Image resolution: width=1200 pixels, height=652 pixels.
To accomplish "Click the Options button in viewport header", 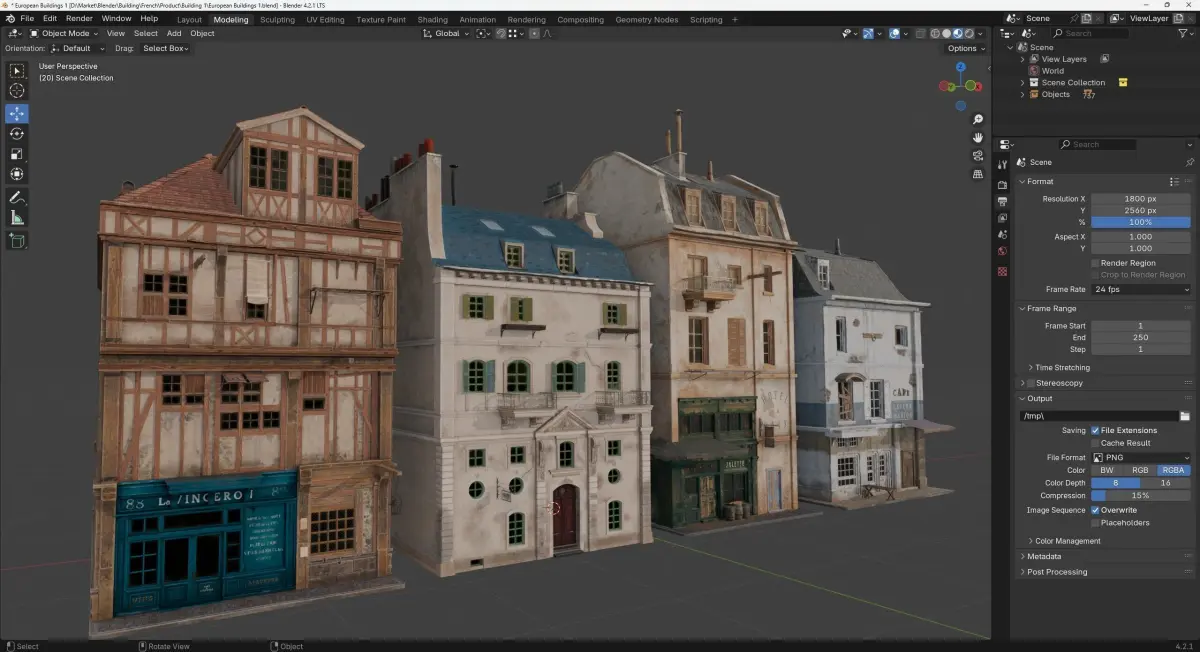I will (965, 48).
